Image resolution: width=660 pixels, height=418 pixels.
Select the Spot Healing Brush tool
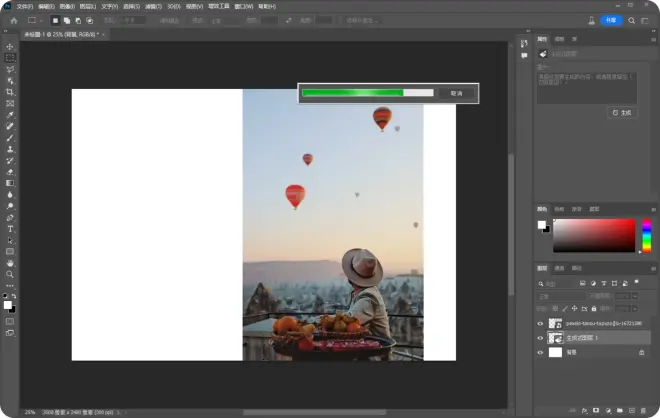[10, 126]
